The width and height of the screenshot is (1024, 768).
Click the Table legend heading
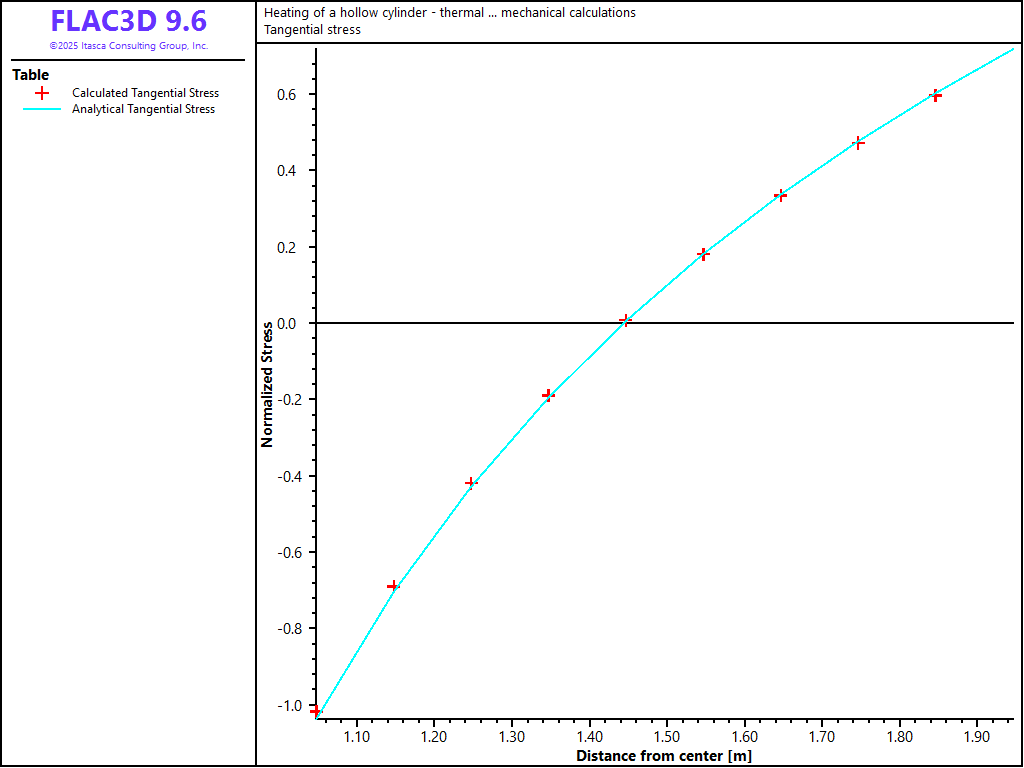coord(30,75)
